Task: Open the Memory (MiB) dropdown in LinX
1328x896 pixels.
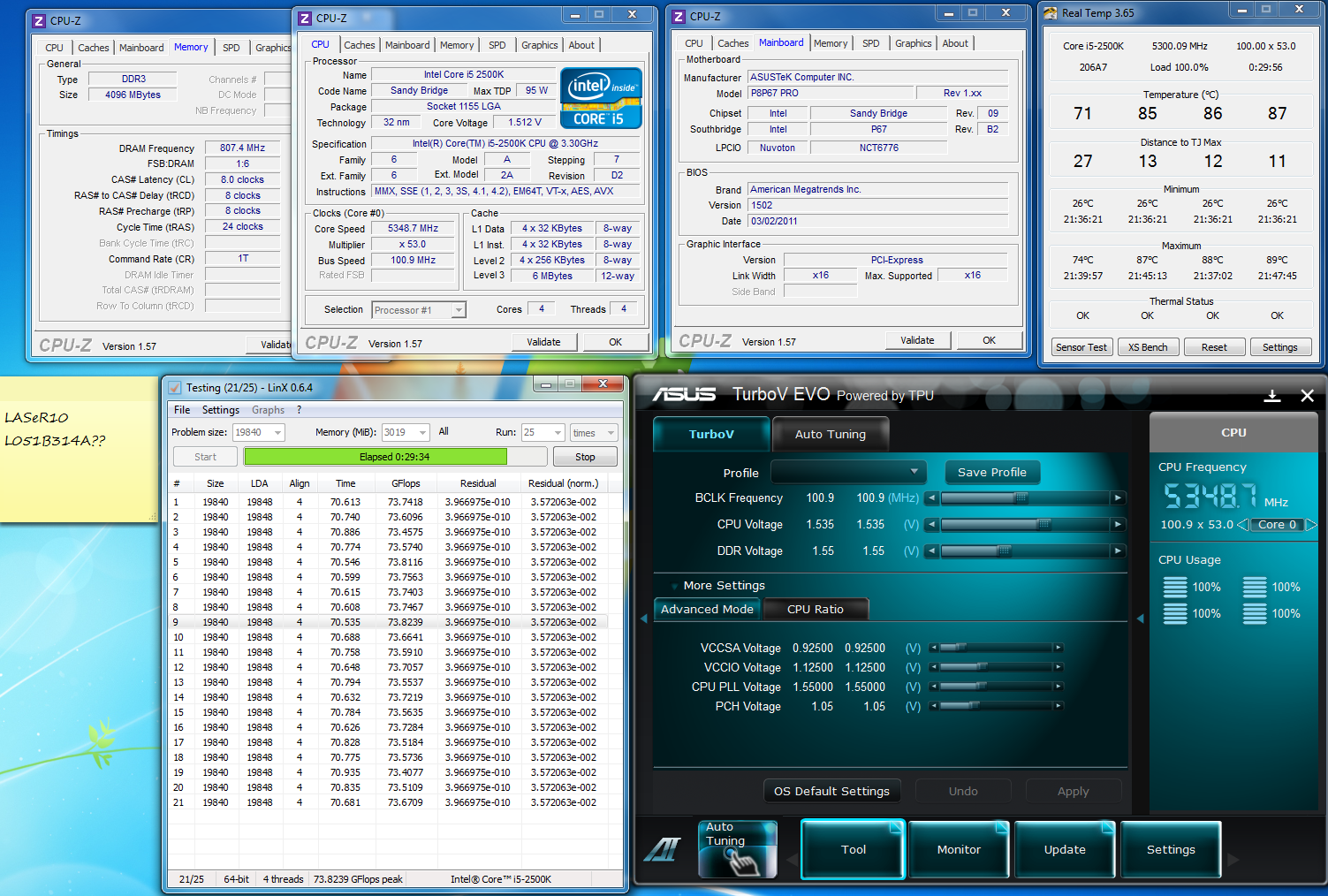Action: [422, 433]
